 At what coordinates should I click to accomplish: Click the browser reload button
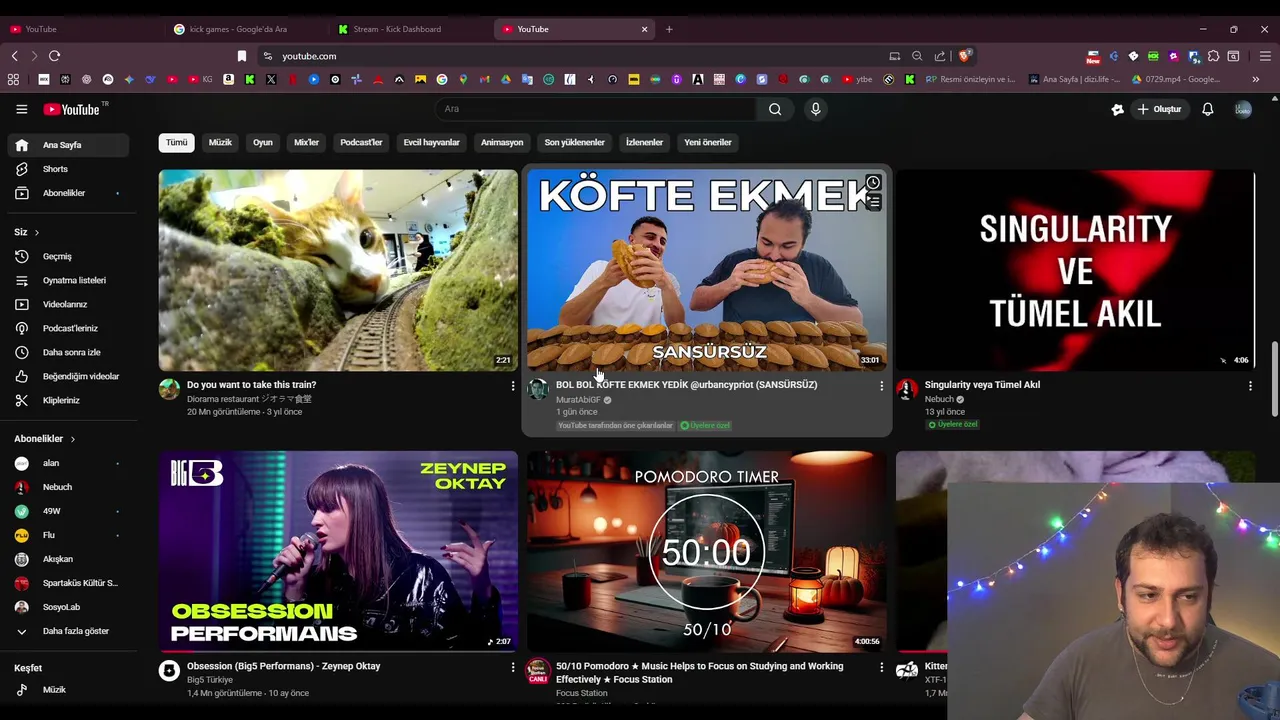pyautogui.click(x=54, y=56)
